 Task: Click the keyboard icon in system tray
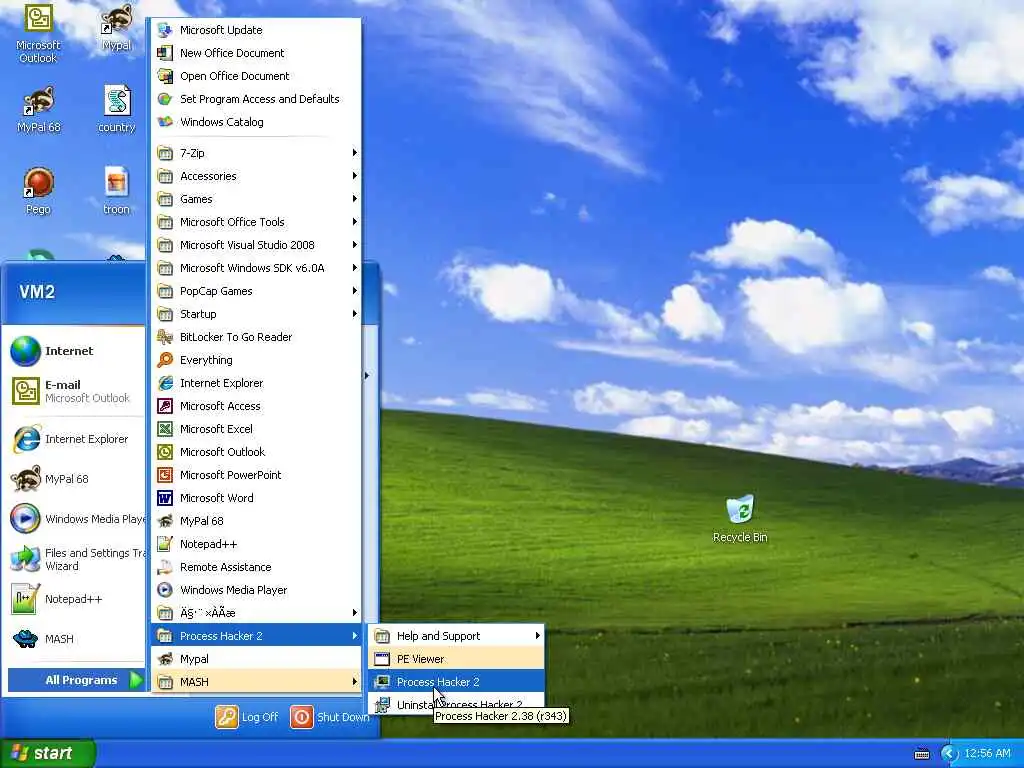point(921,754)
